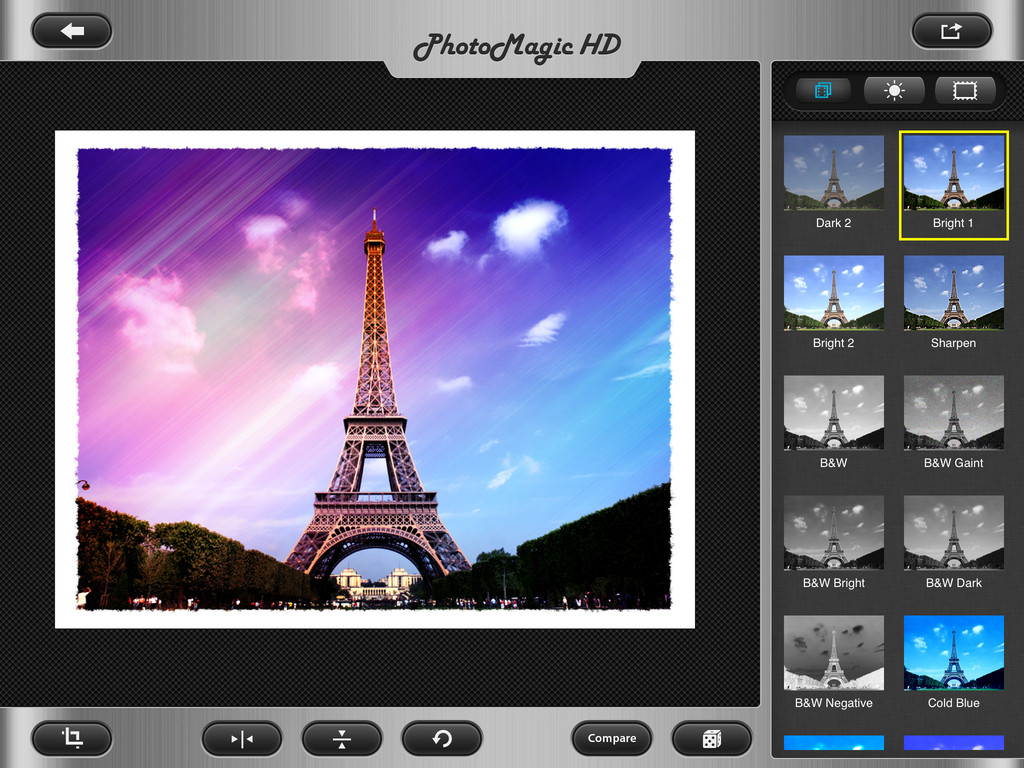The image size is (1024, 768).
Task: Flip the photo vertically
Action: pos(342,739)
